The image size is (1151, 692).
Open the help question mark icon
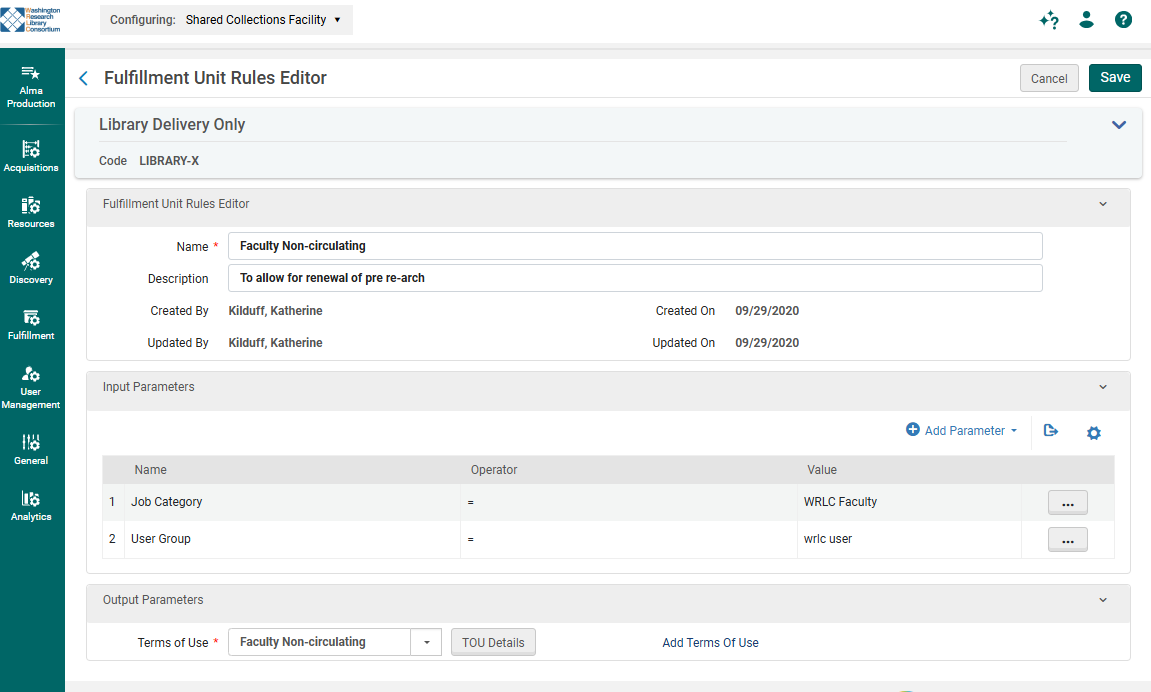pos(1123,20)
